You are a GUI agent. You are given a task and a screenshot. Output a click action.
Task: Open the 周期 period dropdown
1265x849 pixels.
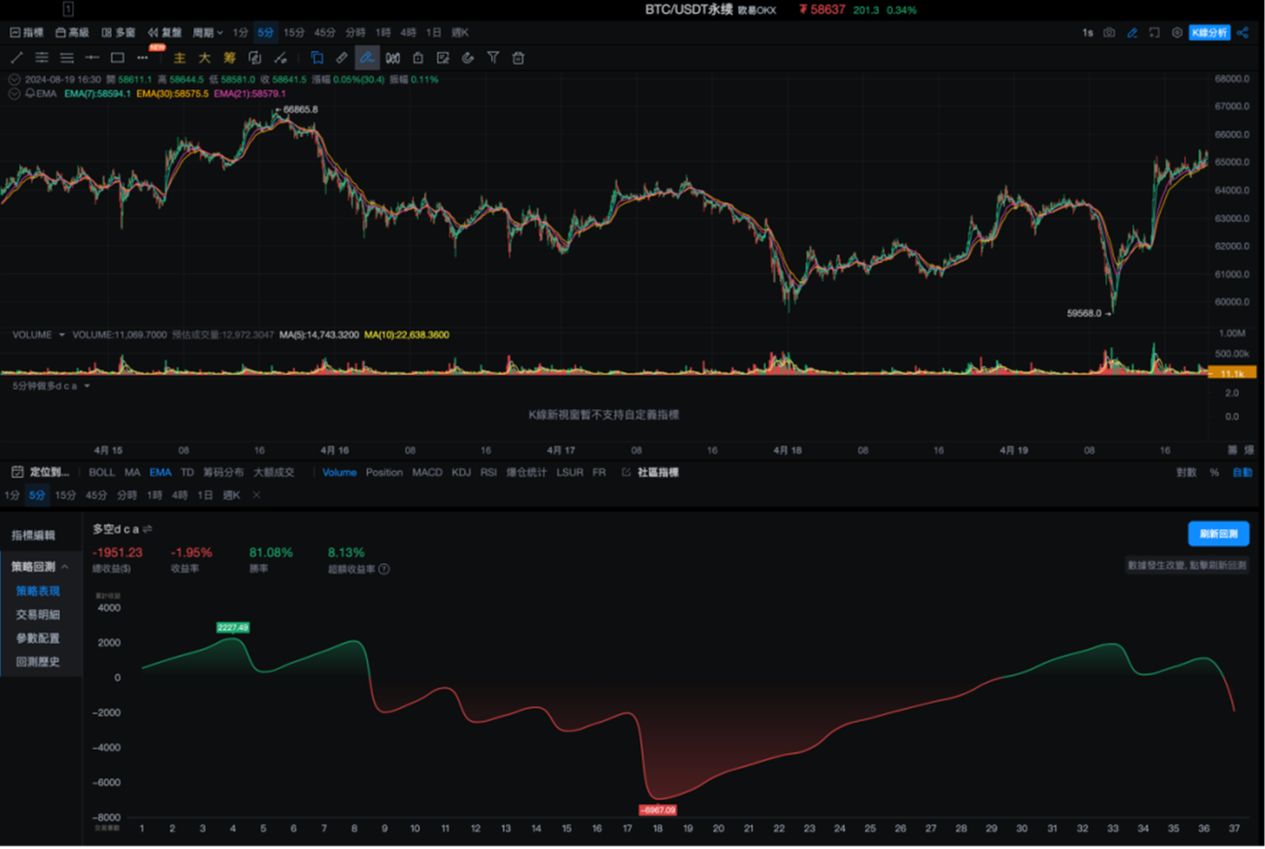pos(208,33)
